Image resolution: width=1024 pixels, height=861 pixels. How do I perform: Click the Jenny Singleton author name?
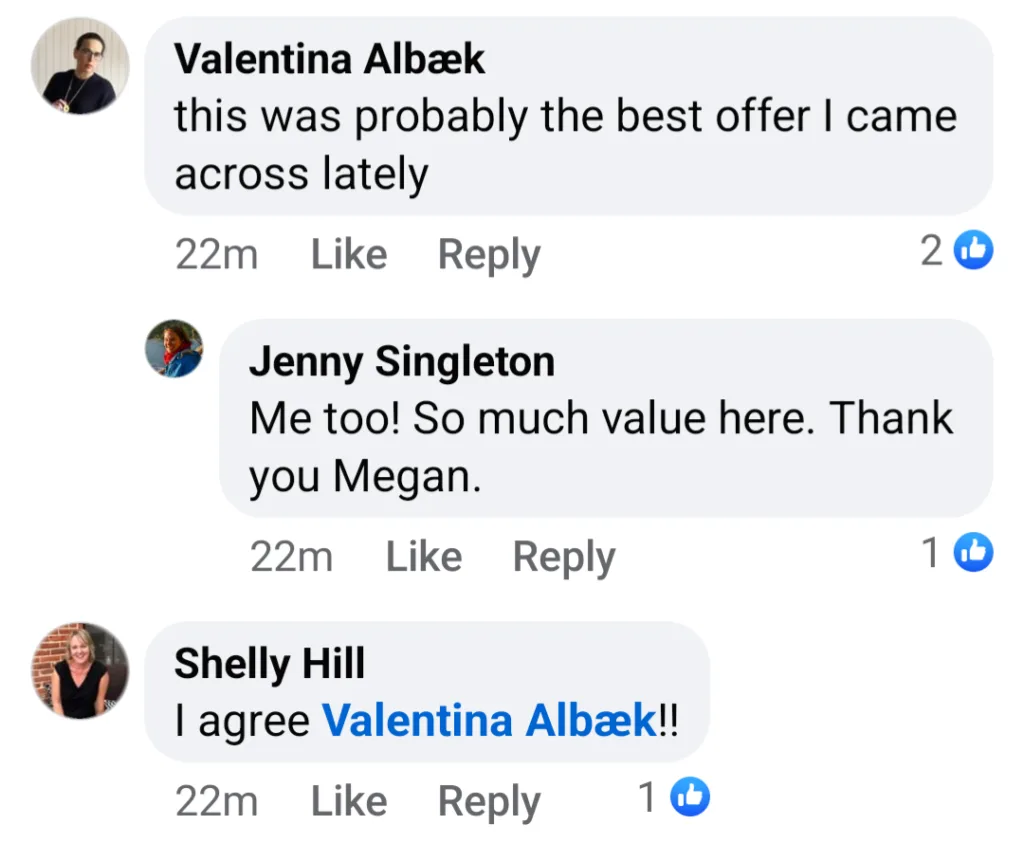[x=401, y=362]
